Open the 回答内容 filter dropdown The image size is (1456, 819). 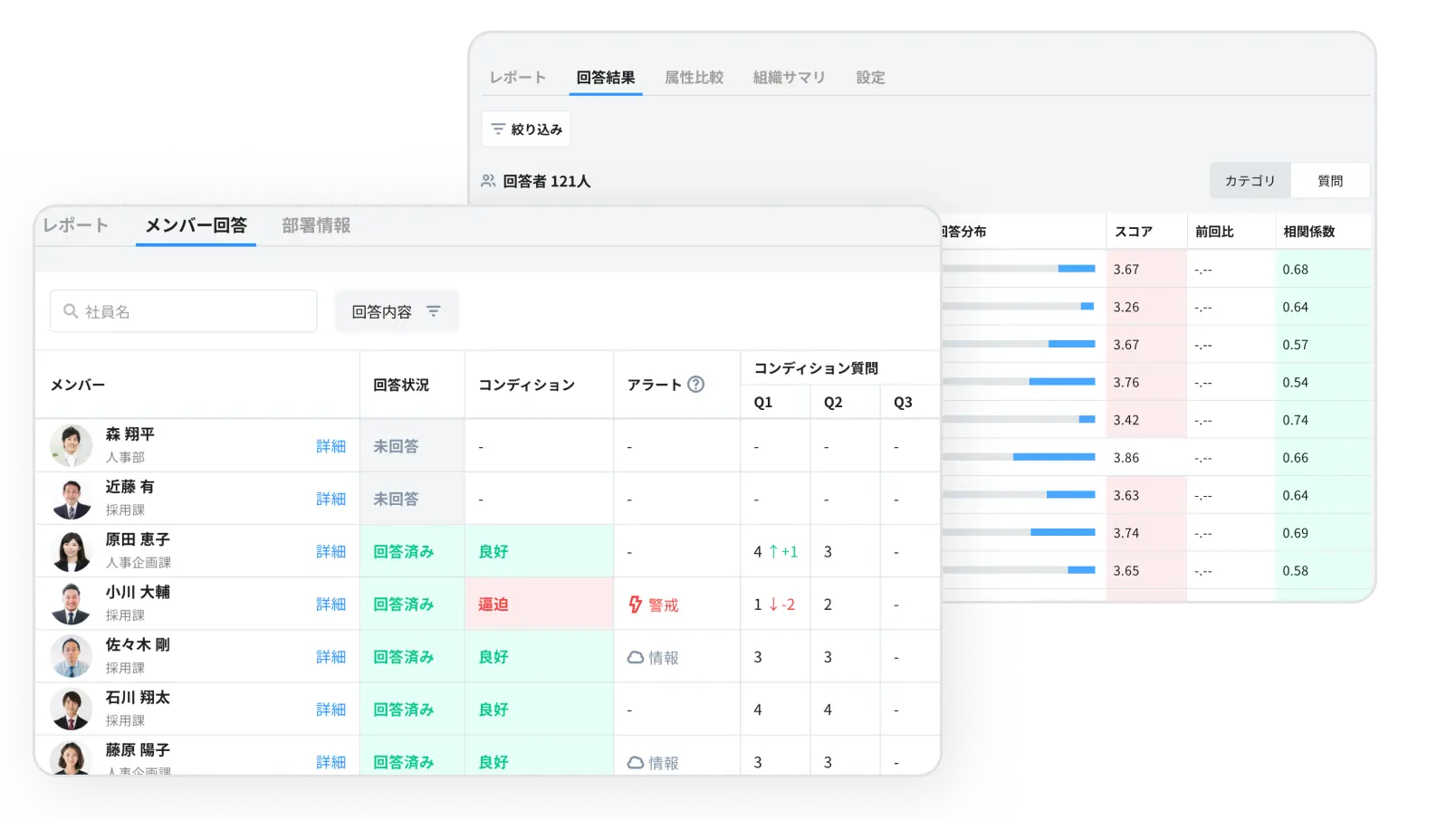coord(396,311)
